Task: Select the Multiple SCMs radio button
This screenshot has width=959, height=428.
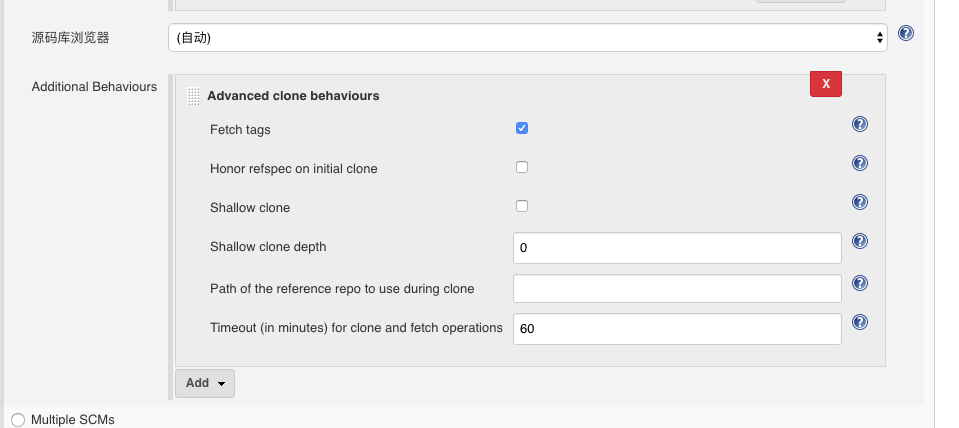Action: [x=18, y=420]
